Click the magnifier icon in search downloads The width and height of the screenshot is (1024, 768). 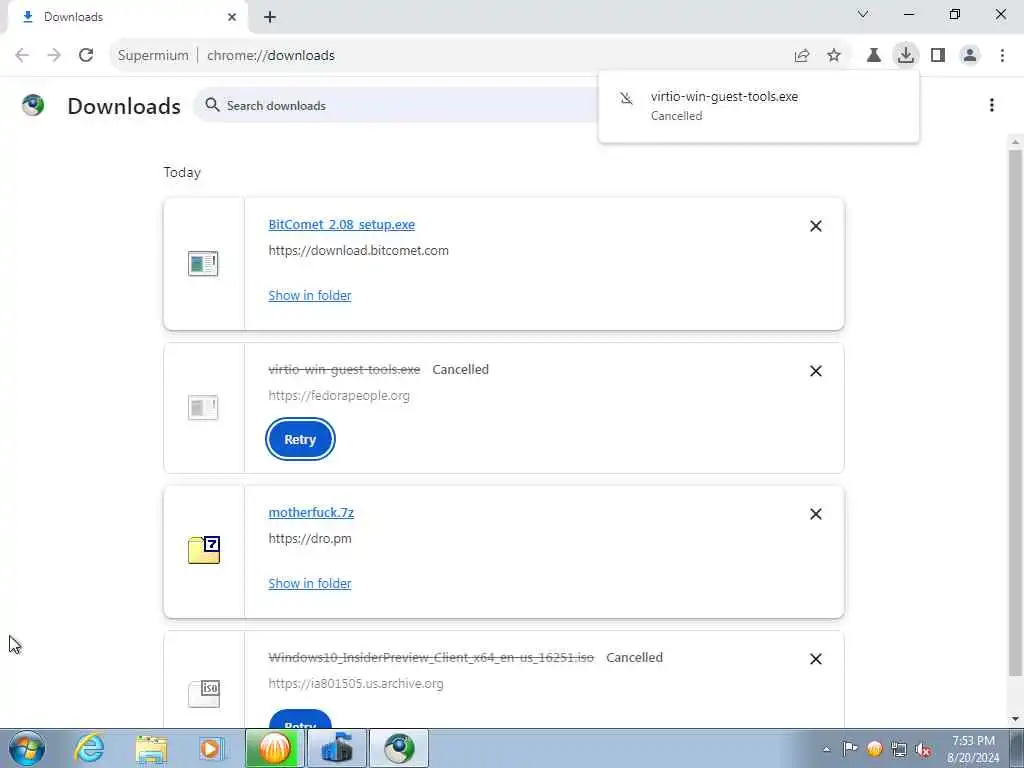[212, 104]
